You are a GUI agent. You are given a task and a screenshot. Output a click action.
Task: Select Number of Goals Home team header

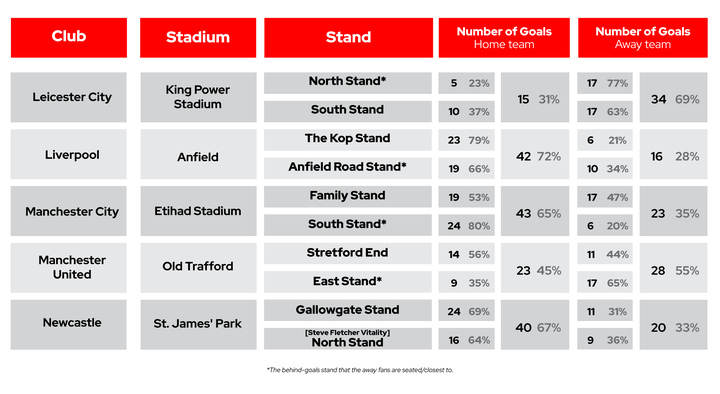click(504, 38)
